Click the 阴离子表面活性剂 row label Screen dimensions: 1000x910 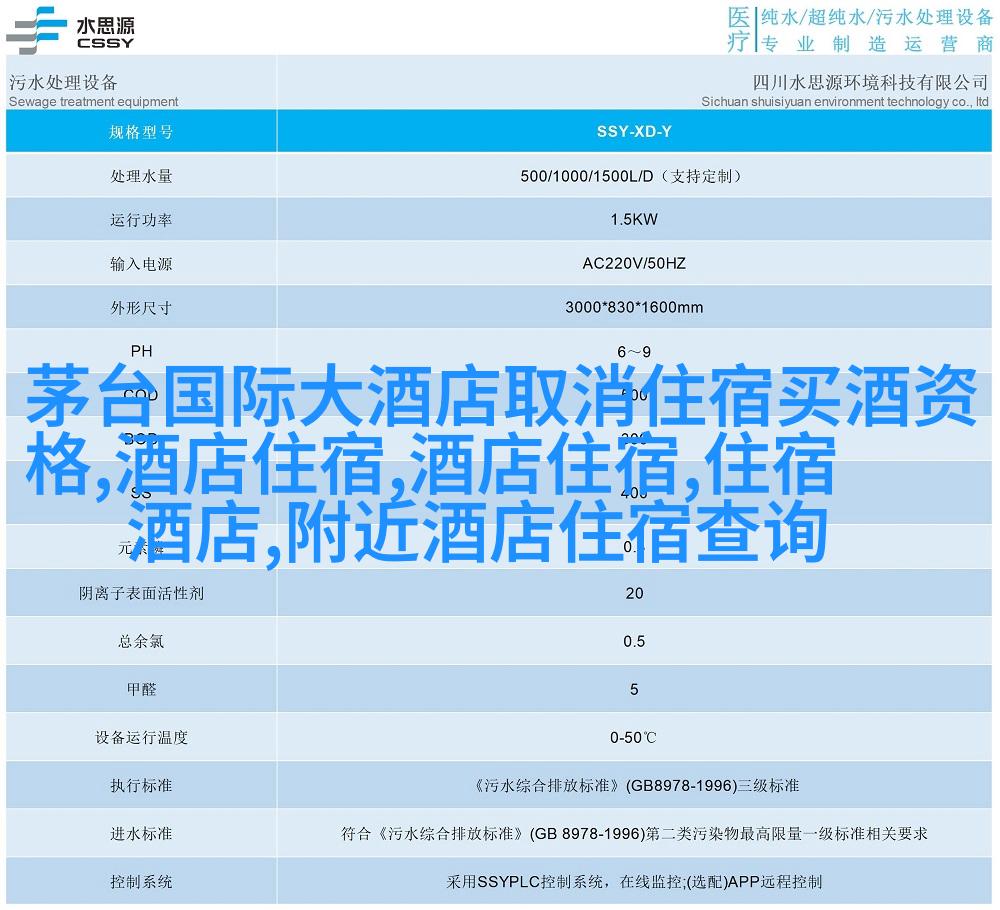141,594
